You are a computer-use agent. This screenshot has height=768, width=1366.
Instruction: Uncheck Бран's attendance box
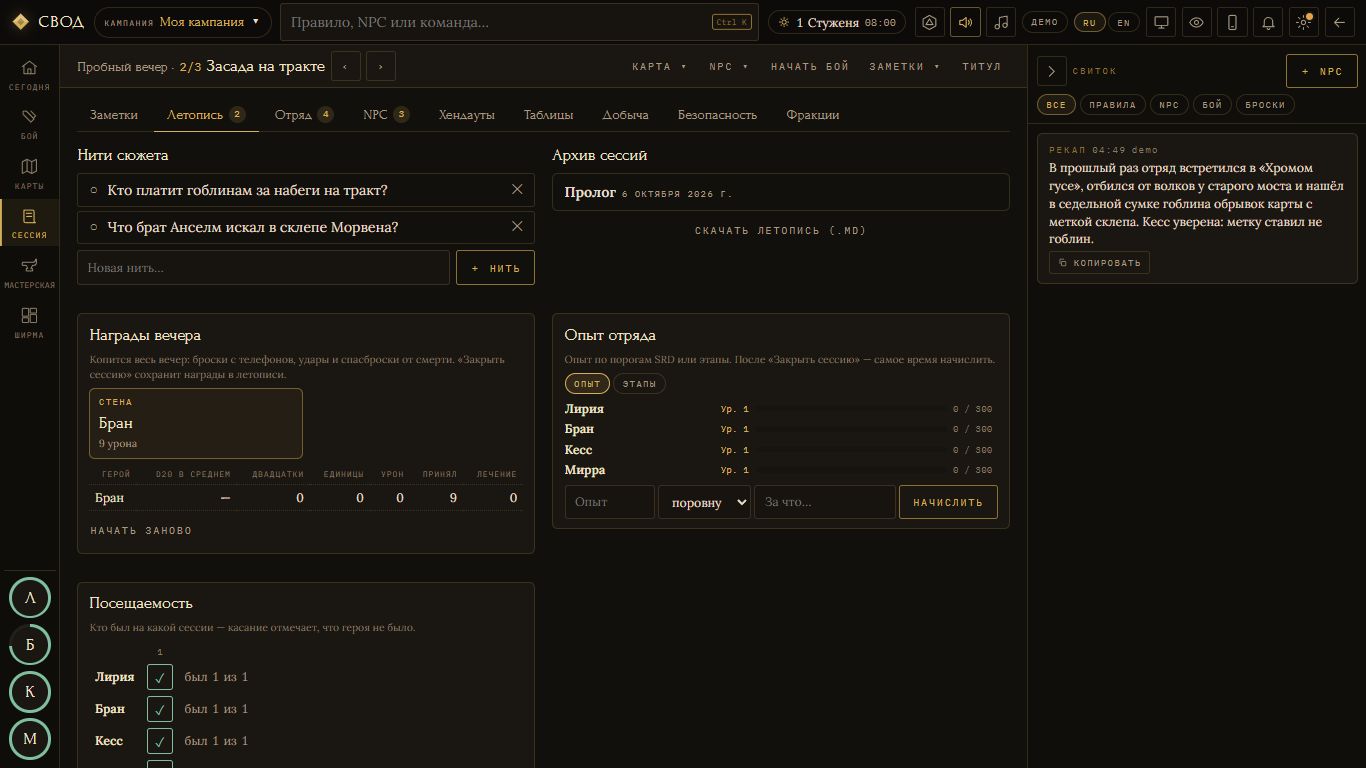point(160,709)
